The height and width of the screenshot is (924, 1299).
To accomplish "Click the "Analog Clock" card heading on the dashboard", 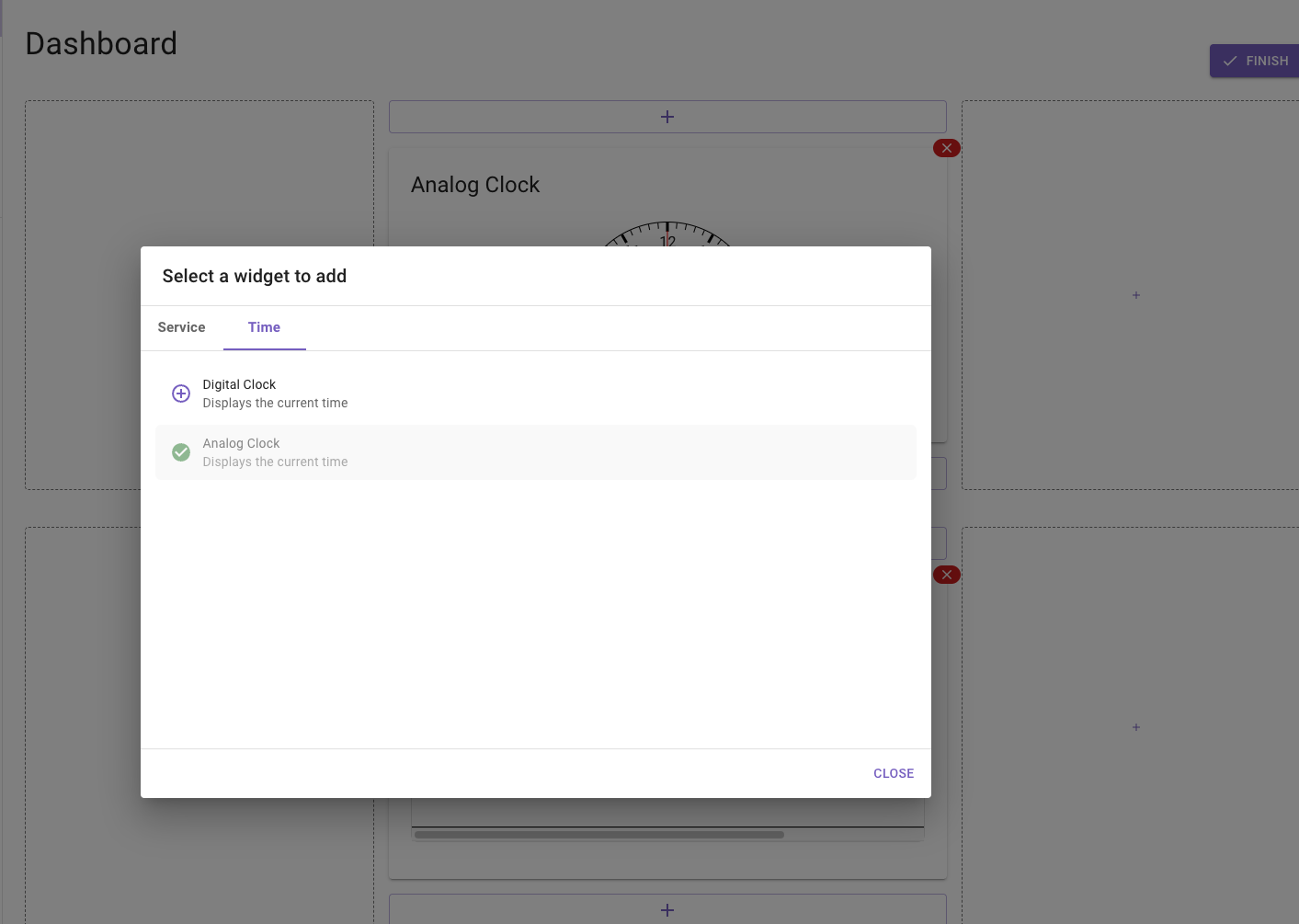I will (x=475, y=185).
